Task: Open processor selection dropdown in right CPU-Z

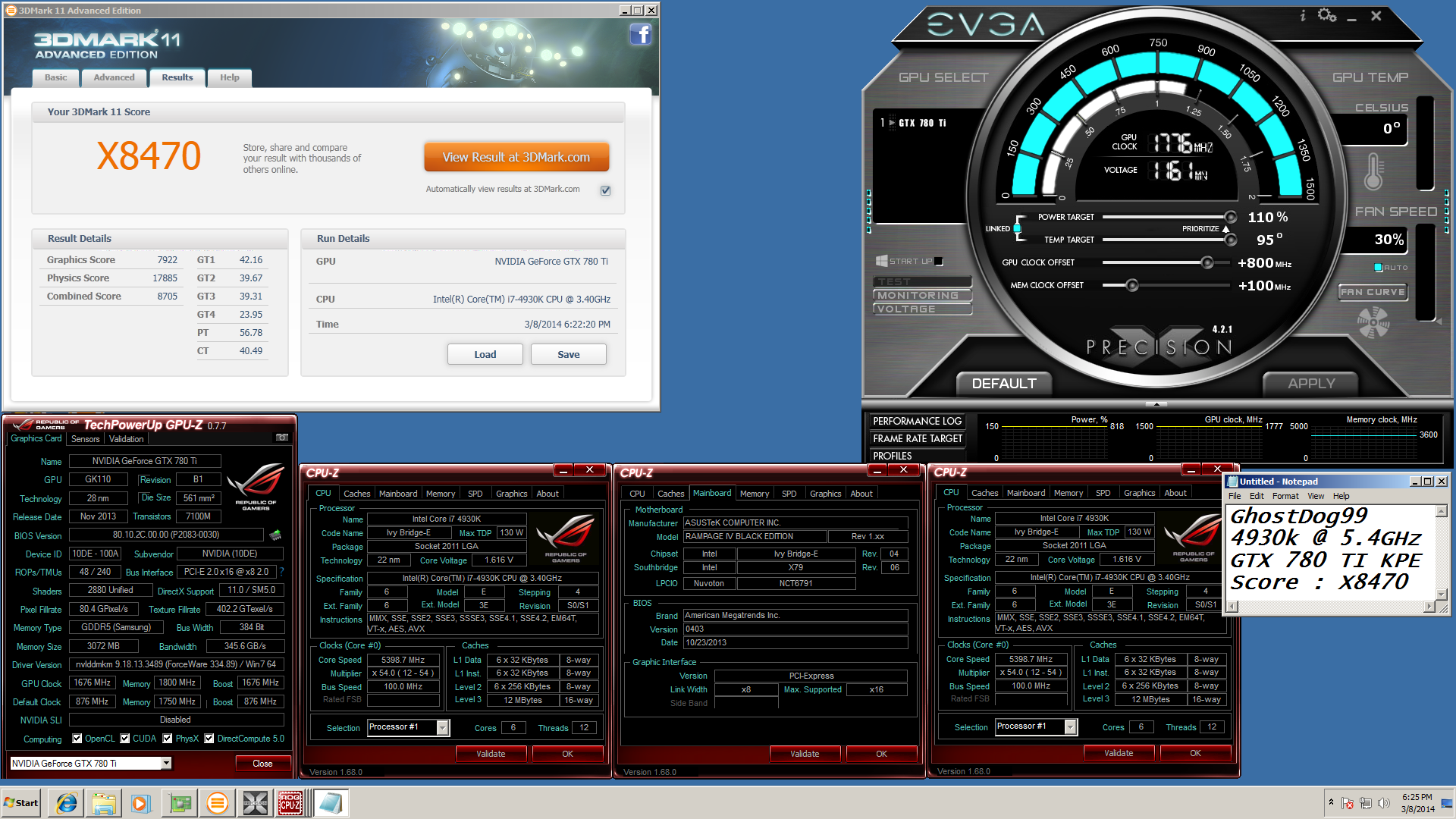Action: click(x=1071, y=727)
